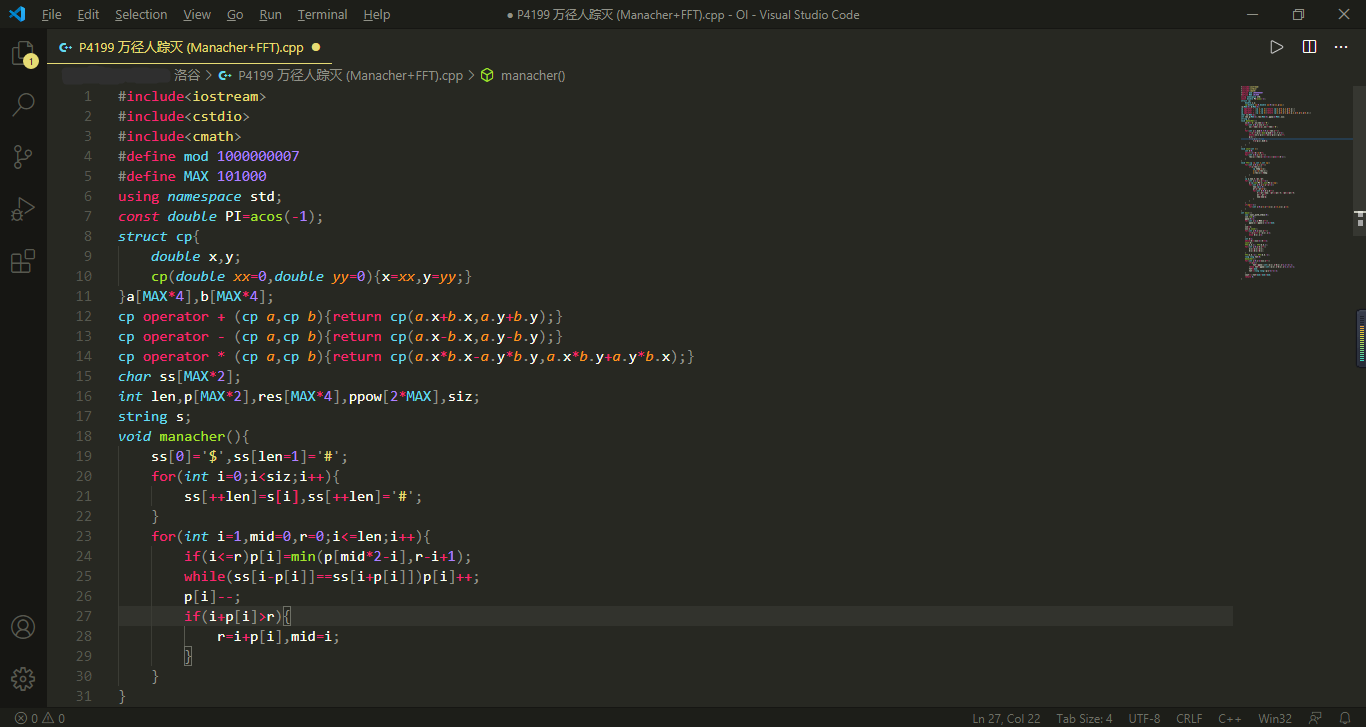Click the manacher() breadcrumb

(533, 75)
